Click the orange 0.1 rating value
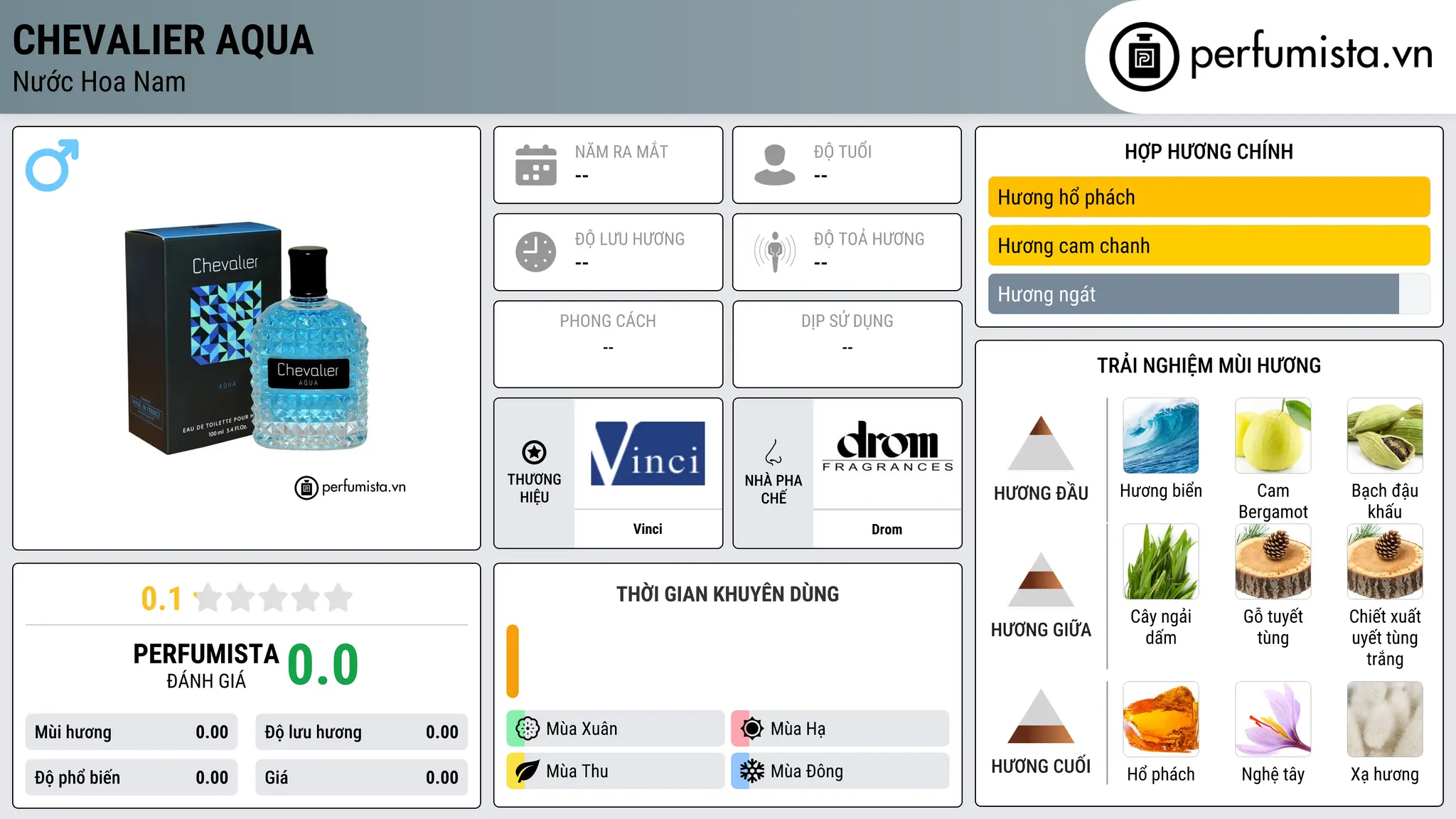The image size is (1456, 819). click(161, 599)
